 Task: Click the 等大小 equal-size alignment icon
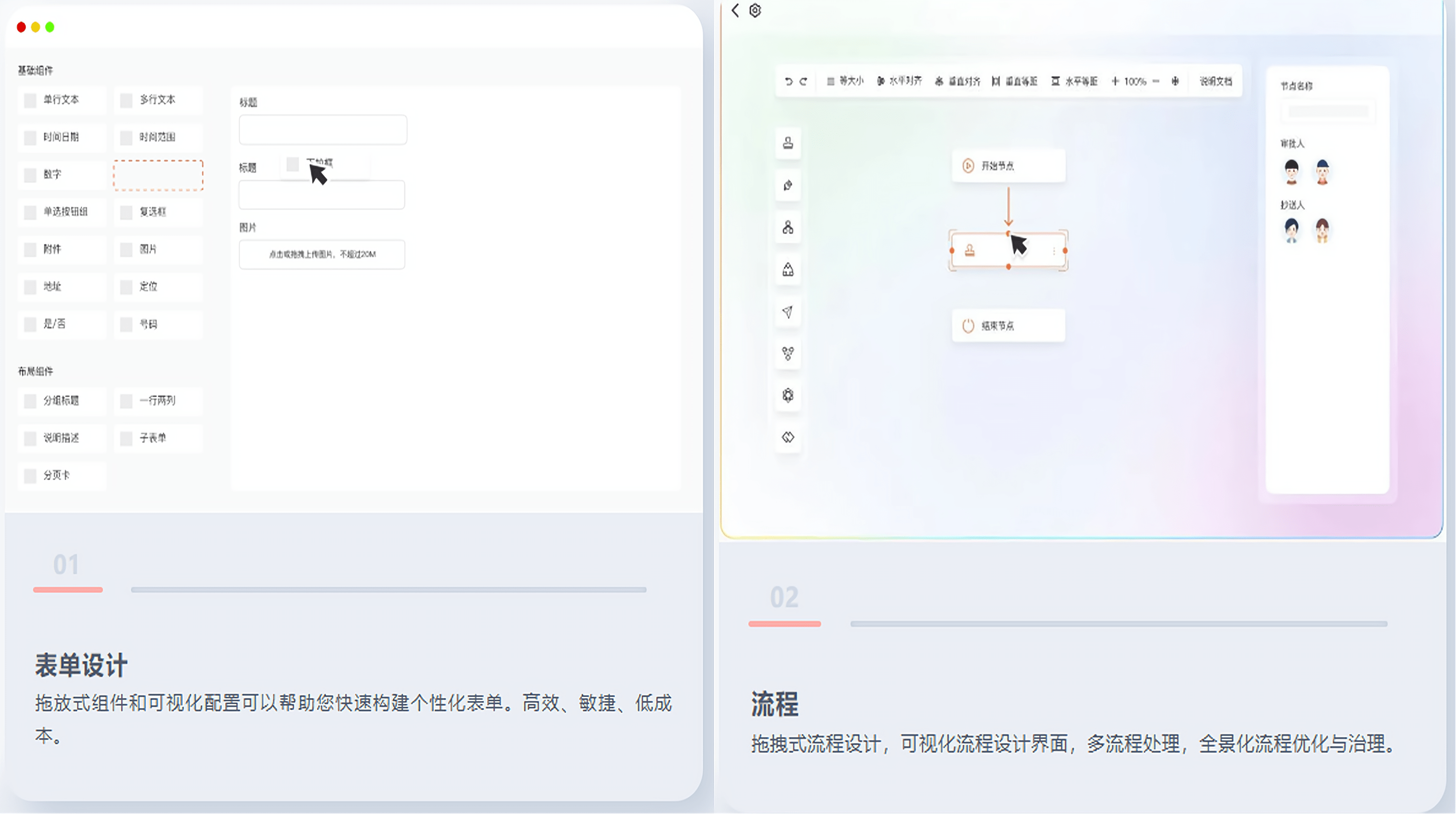pyautogui.click(x=845, y=81)
